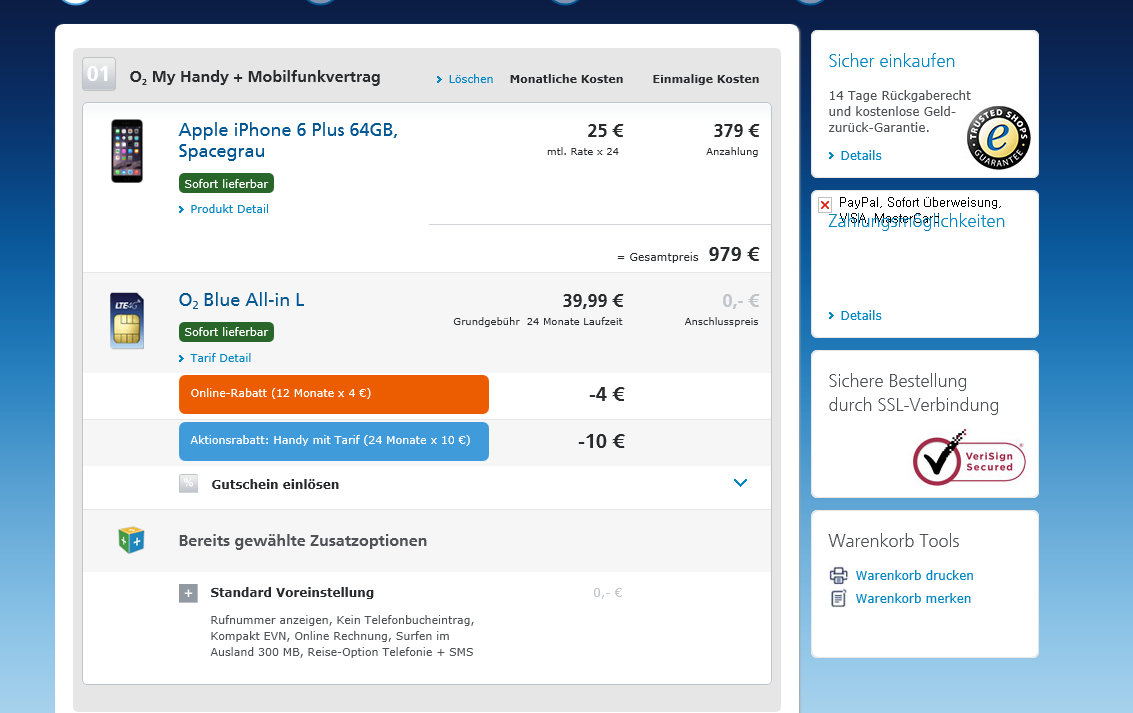Click the Warenkorb Tools heading
This screenshot has width=1133, height=713.
pyautogui.click(x=894, y=541)
